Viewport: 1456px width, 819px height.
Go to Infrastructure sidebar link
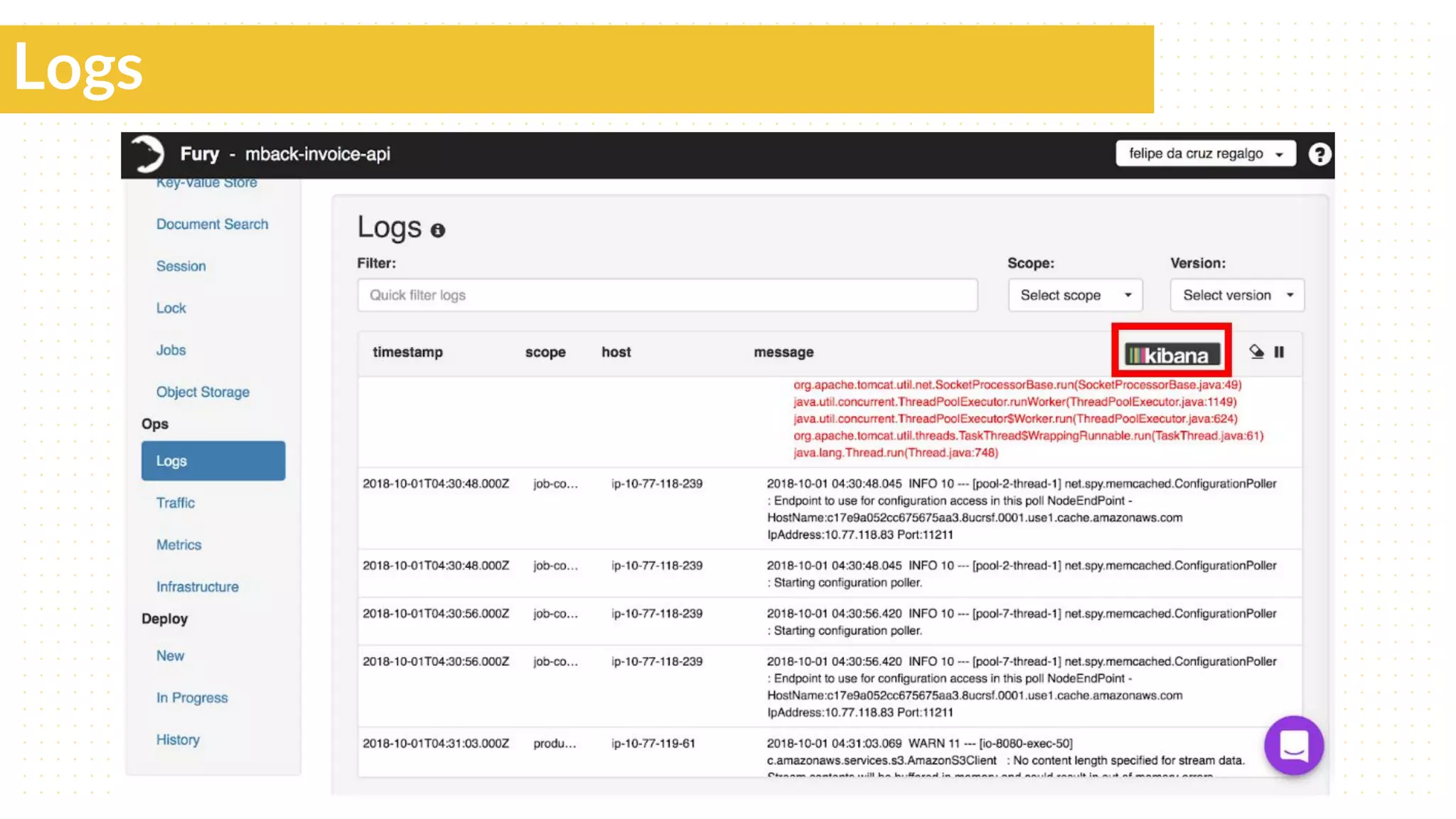[x=197, y=587]
